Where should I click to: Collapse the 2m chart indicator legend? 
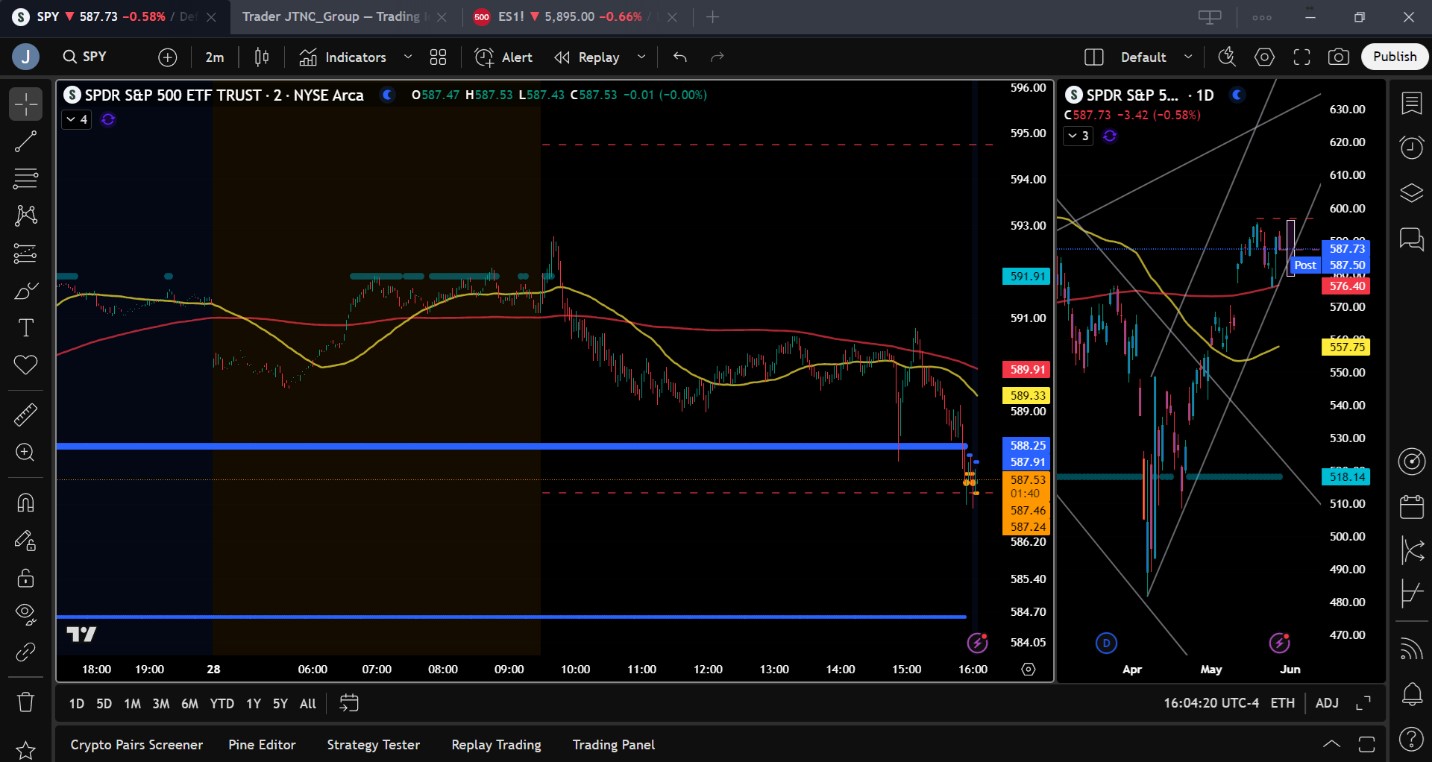coord(77,119)
